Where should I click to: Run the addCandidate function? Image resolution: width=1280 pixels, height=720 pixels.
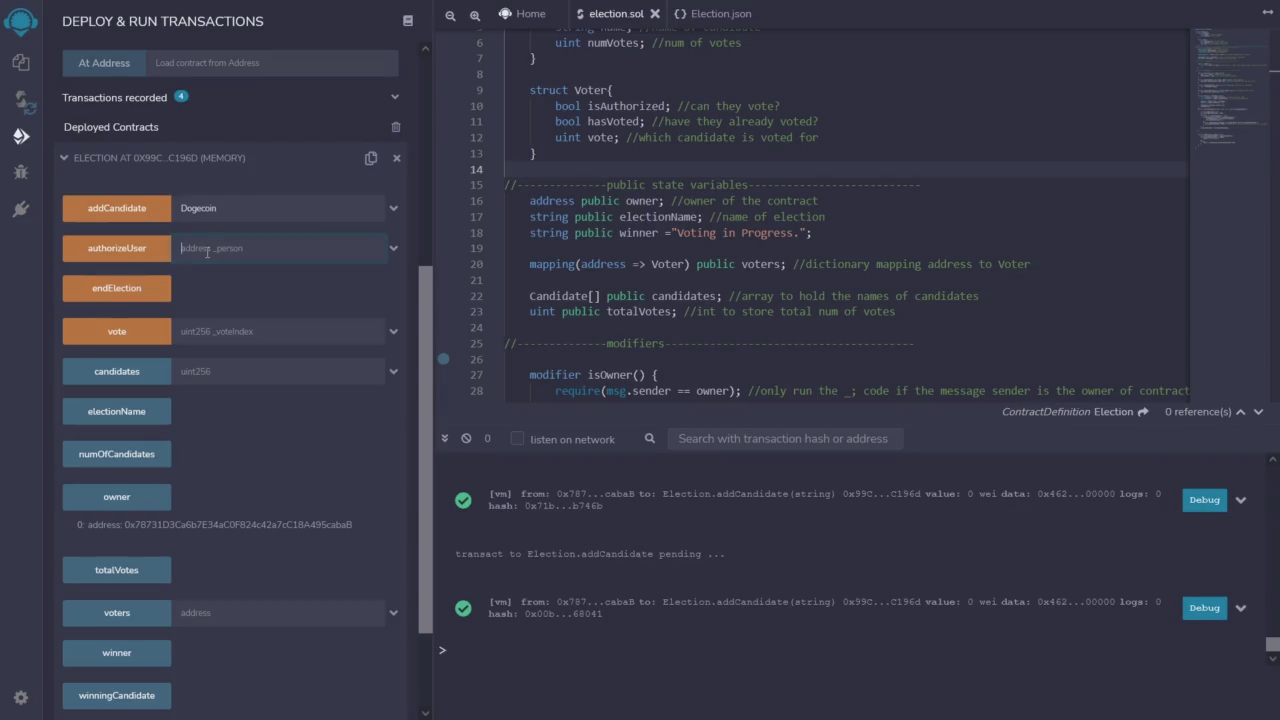tap(117, 208)
